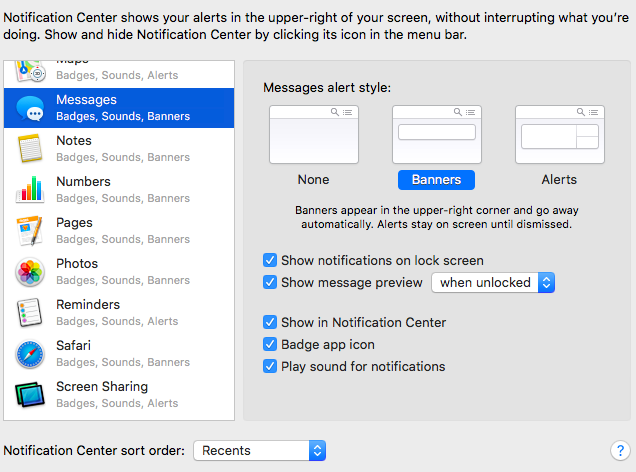Screen dimensions: 636x472
Task: Click the Reminders checklist icon
Action: (x=30, y=313)
